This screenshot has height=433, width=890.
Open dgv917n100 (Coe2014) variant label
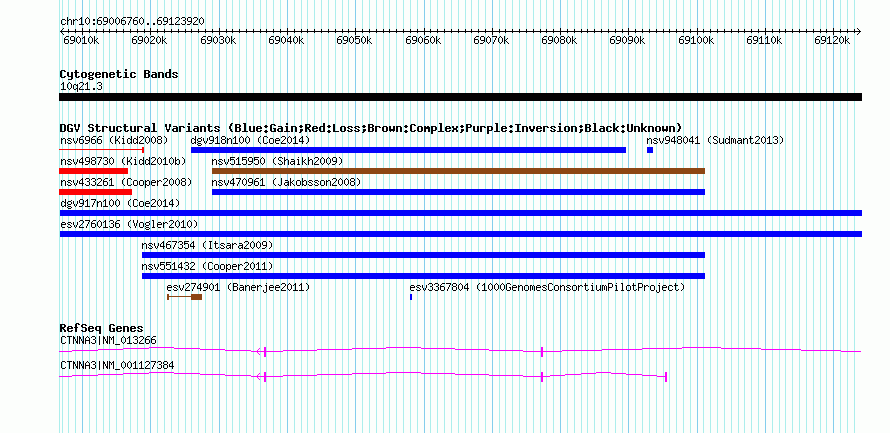pyautogui.click(x=120, y=203)
